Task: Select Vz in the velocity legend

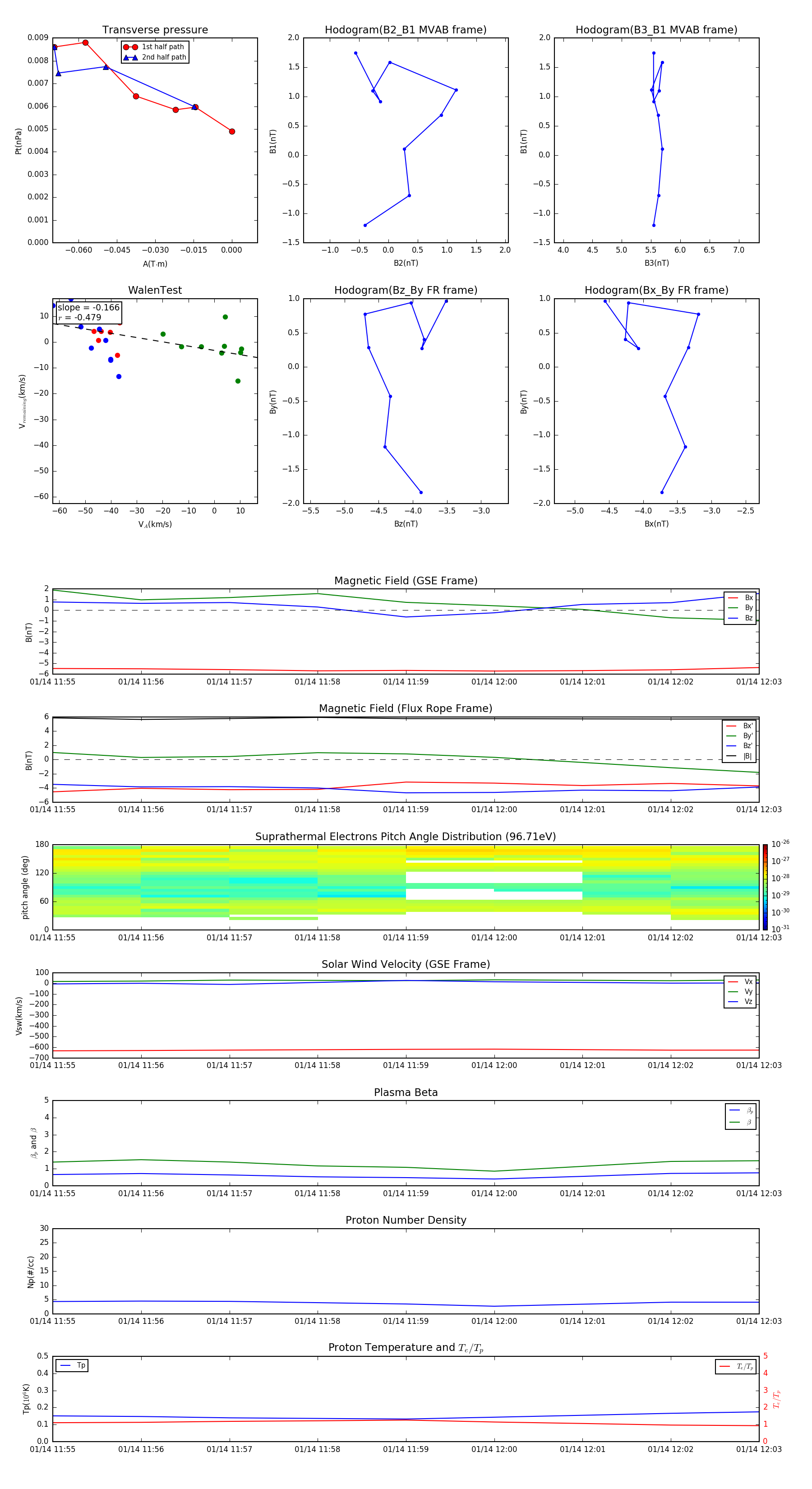Action: pos(740,1002)
